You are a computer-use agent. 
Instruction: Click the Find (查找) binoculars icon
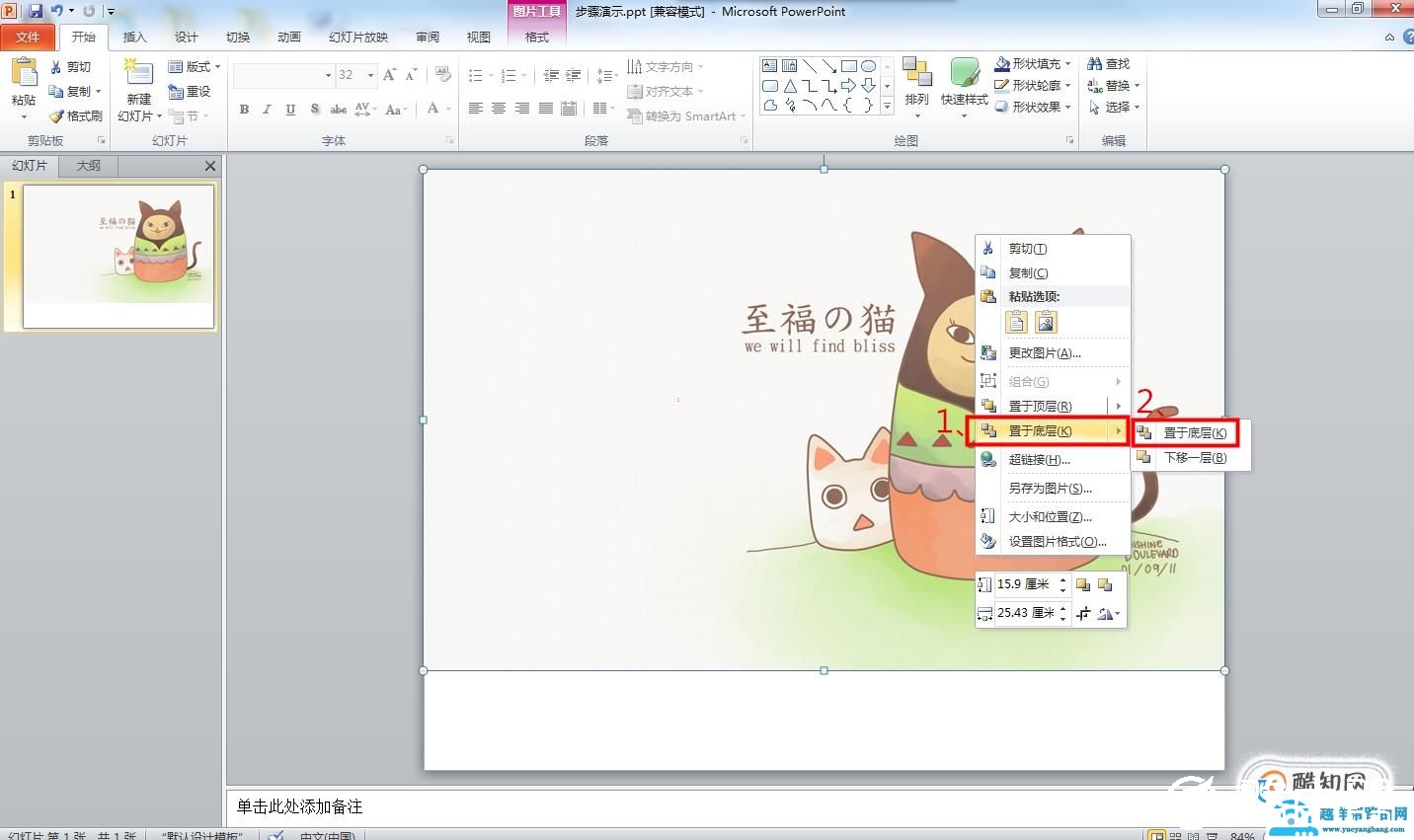[1094, 64]
